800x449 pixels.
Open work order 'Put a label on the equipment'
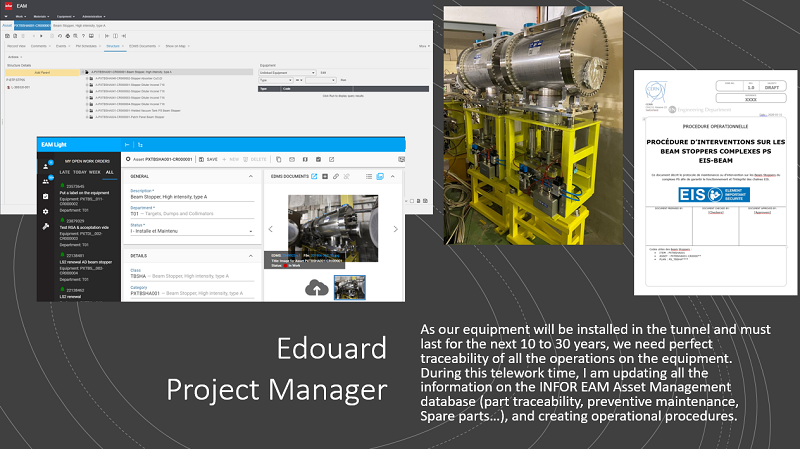pos(84,193)
